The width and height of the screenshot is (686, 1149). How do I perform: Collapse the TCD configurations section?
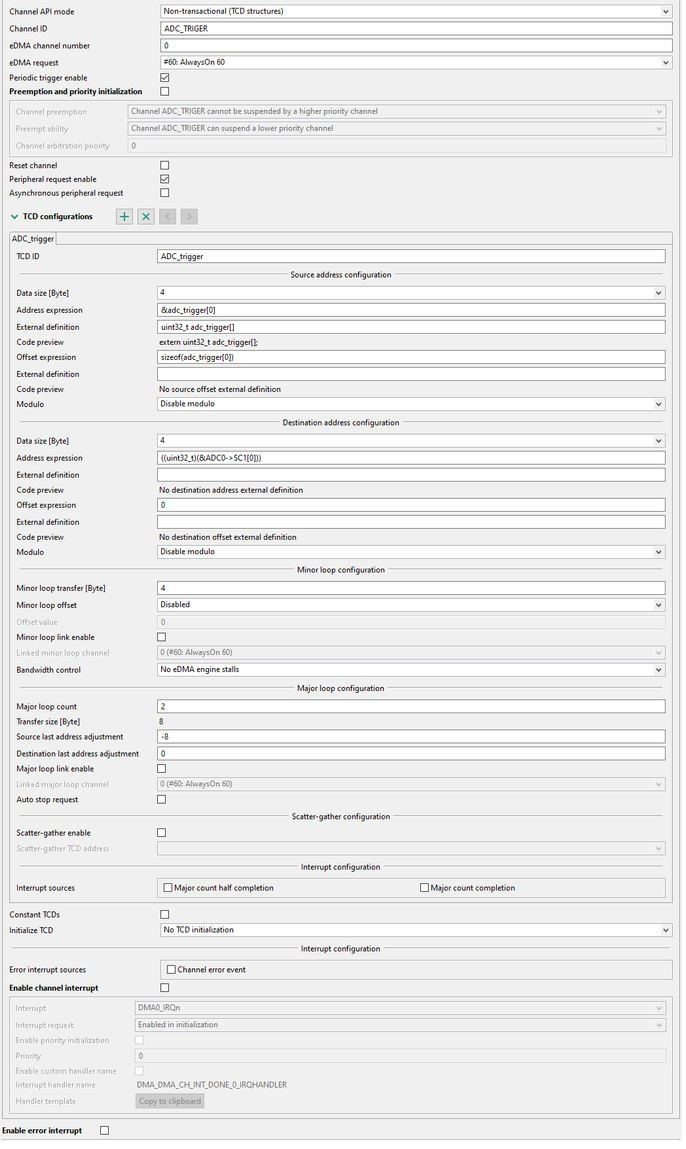[x=12, y=216]
